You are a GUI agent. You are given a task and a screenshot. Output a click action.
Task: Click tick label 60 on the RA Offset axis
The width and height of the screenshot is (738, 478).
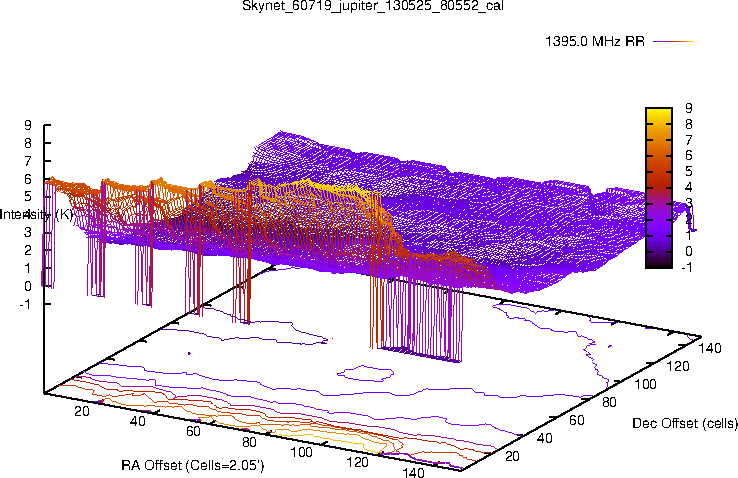[x=193, y=431]
